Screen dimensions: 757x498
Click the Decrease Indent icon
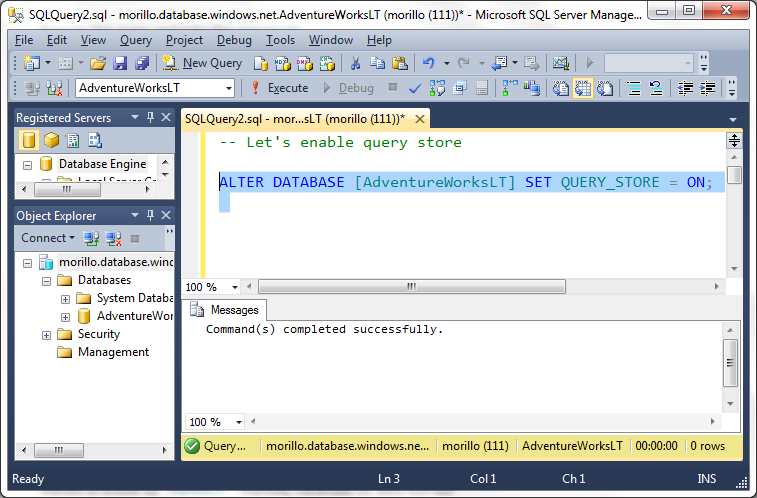pos(685,88)
